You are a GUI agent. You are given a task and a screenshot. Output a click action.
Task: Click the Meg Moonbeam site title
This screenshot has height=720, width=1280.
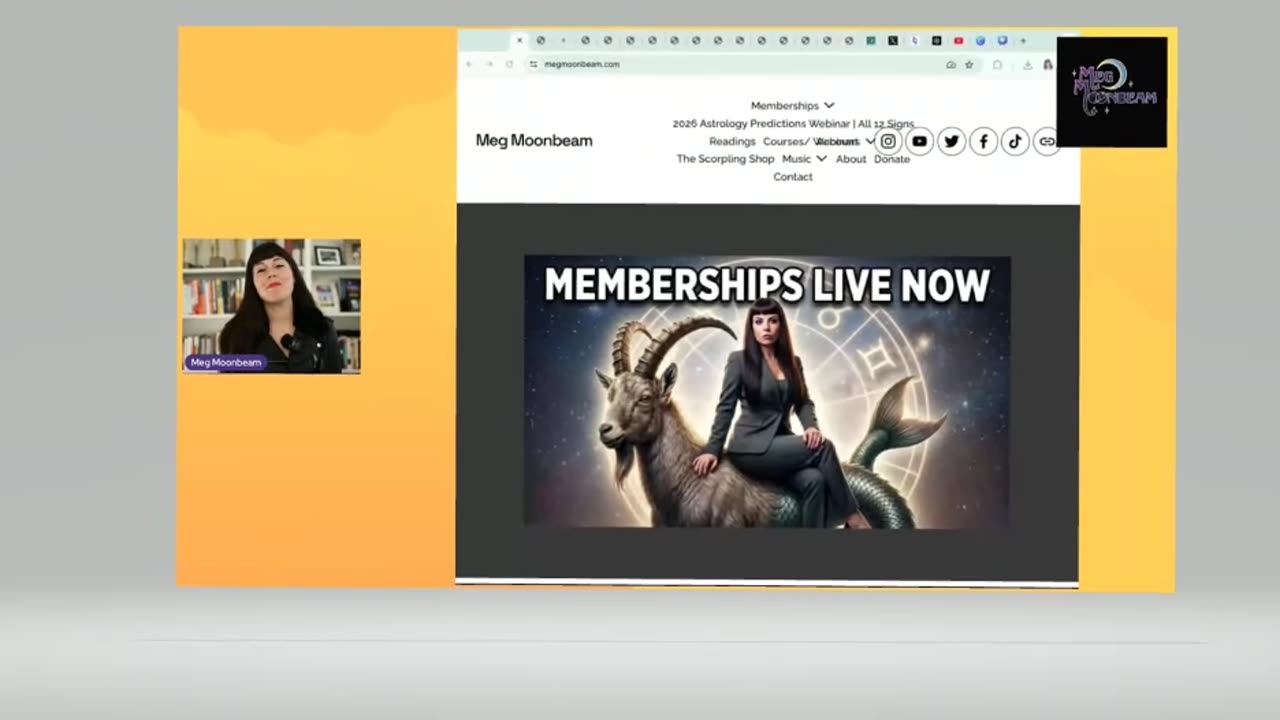coord(534,141)
